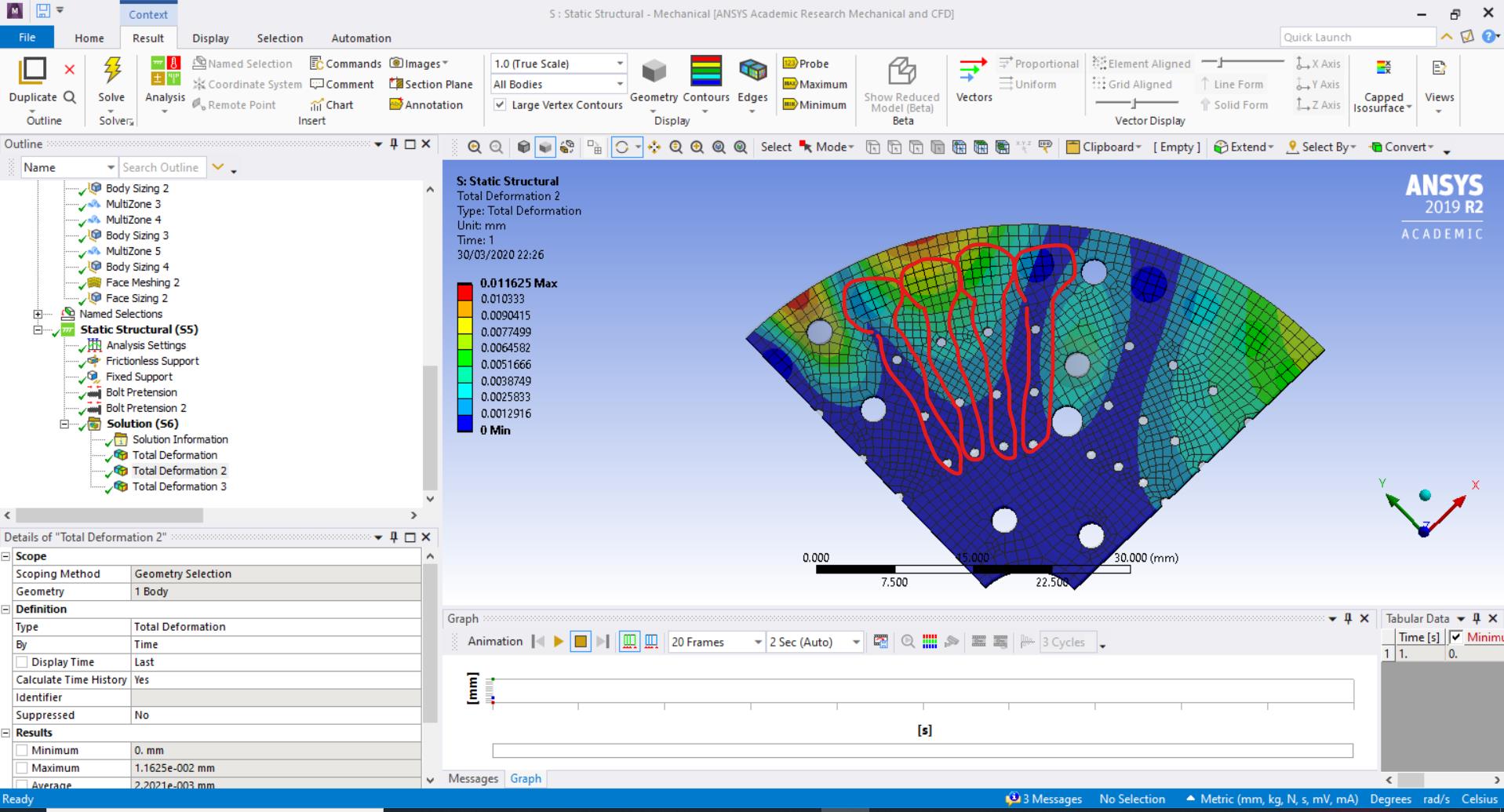Click the Duplicate icon in the ribbon
The image size is (1504, 812).
pyautogui.click(x=32, y=71)
